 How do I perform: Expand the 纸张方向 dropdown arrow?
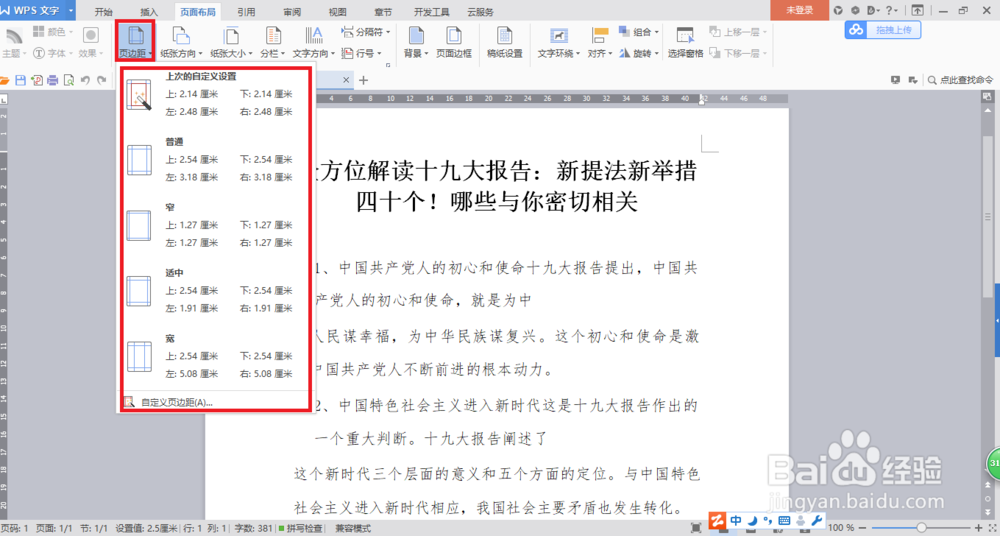pos(200,54)
